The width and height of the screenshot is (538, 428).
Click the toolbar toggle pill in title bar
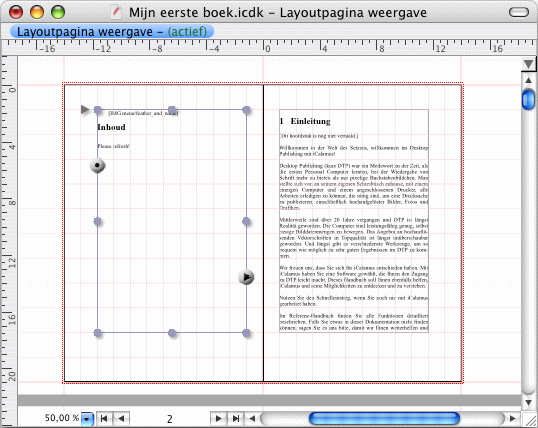pyautogui.click(x=519, y=12)
